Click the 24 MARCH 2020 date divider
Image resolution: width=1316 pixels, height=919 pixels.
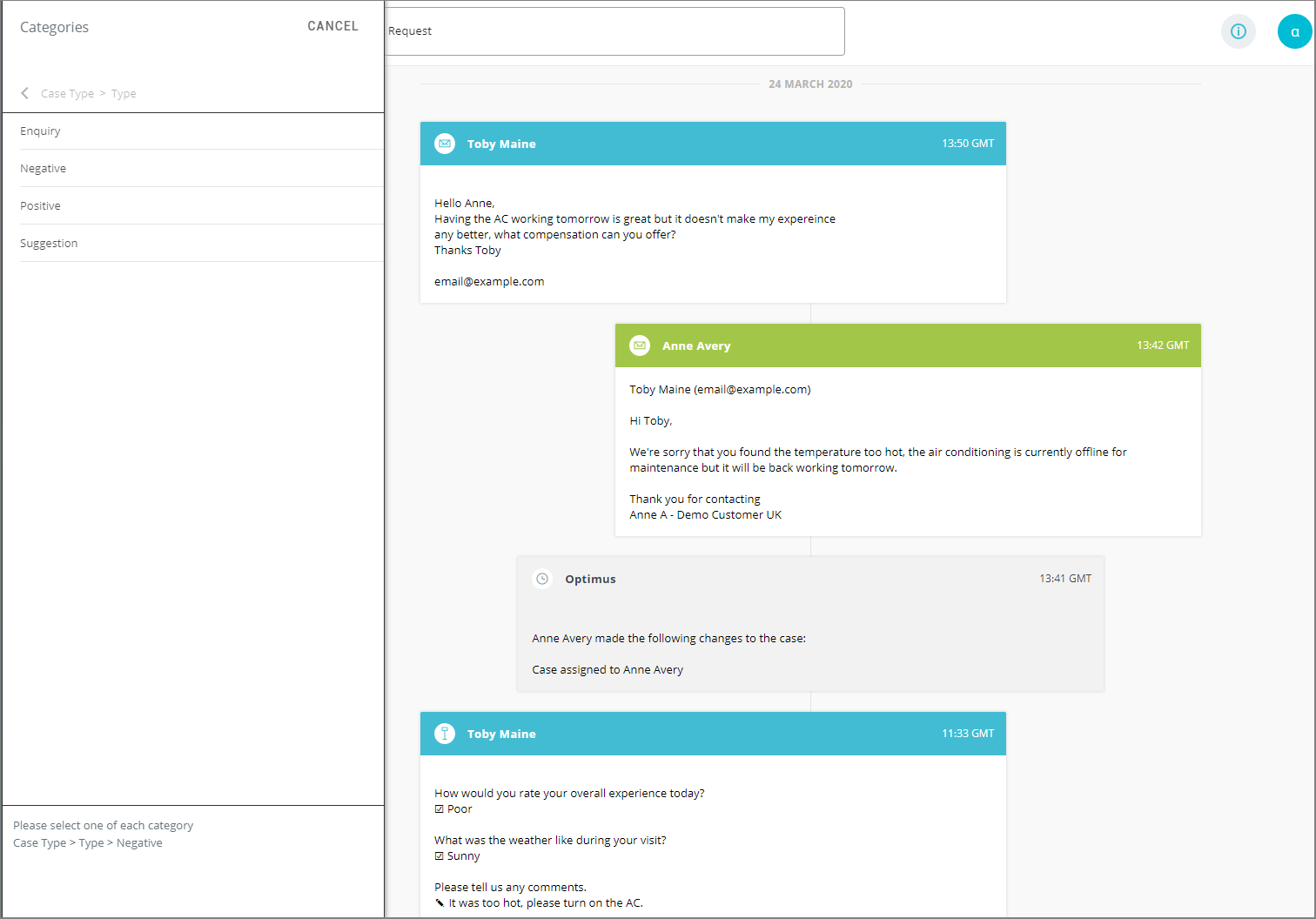point(810,84)
